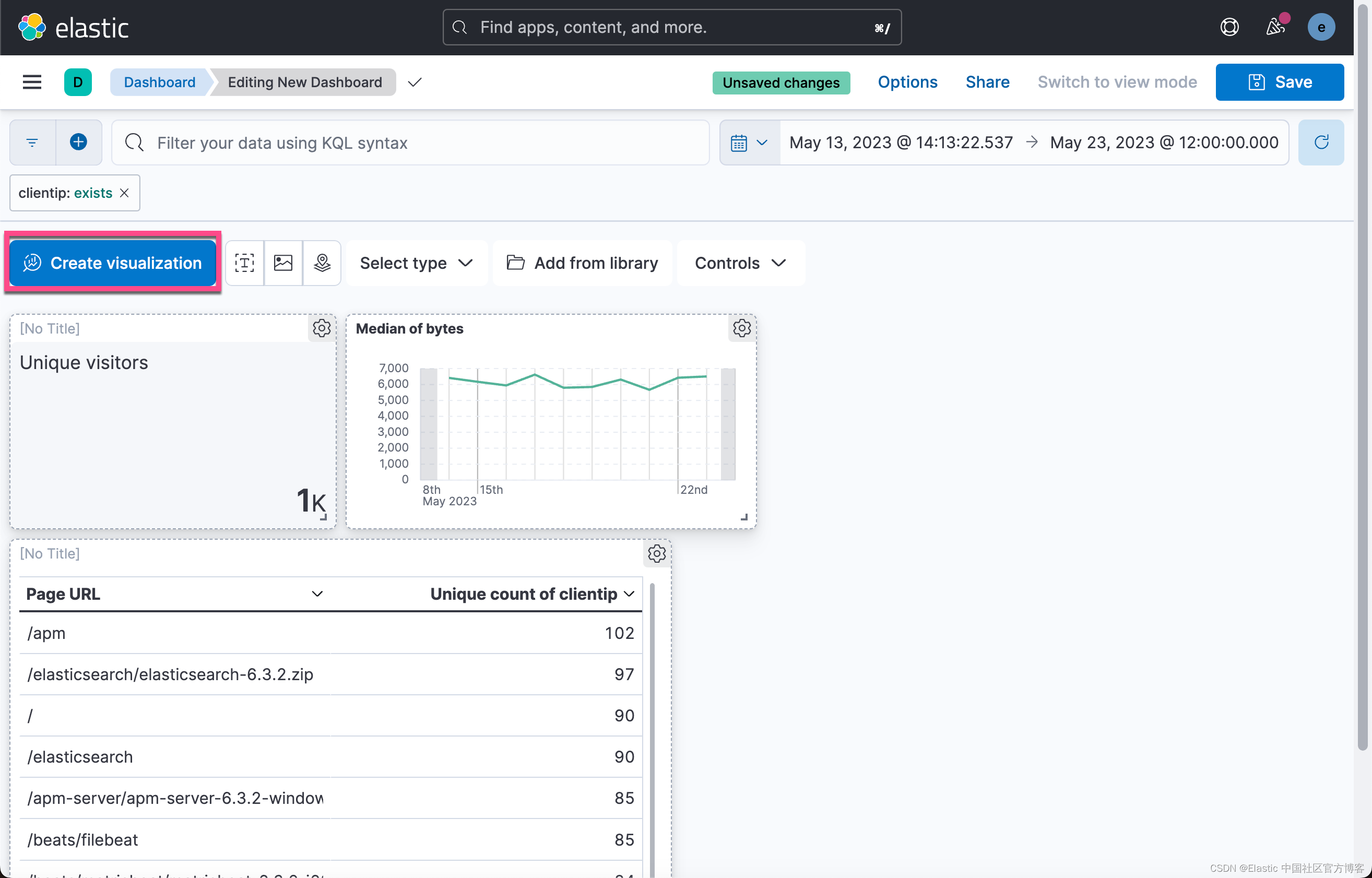Click the table panel scrollbar
The width and height of the screenshot is (1372, 878).
(x=653, y=730)
